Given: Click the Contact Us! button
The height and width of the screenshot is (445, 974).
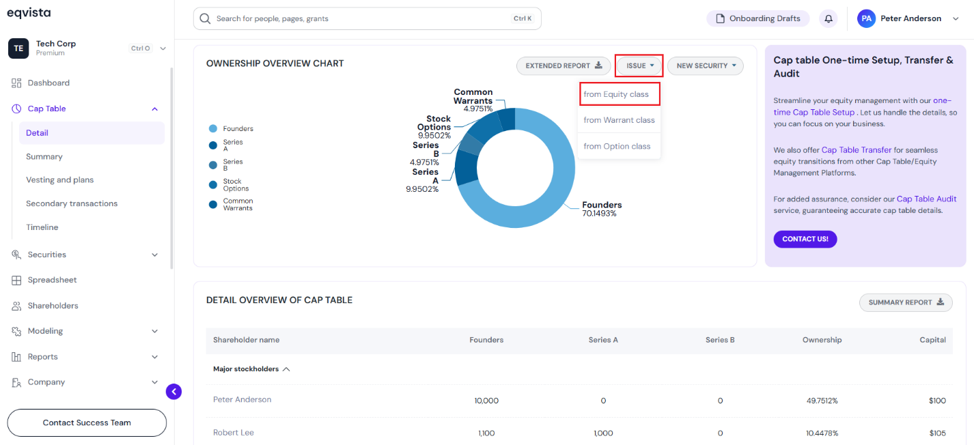Looking at the screenshot, I should pos(805,239).
